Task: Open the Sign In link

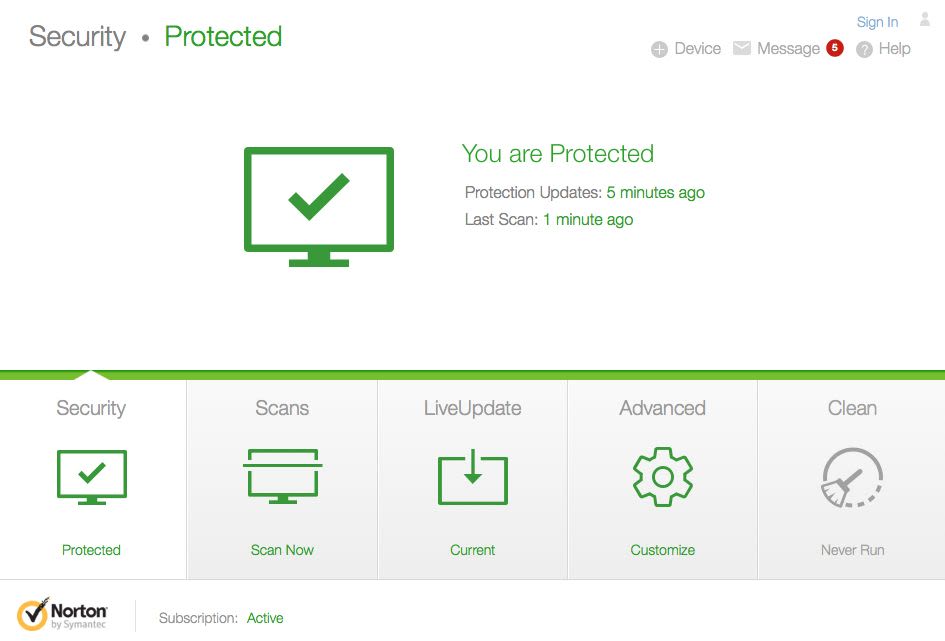Action: (x=877, y=22)
